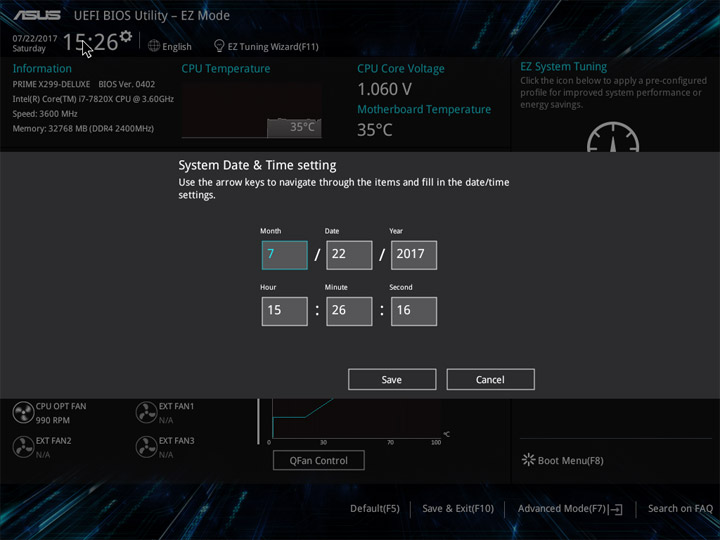This screenshot has width=720, height=540.
Task: Click the 990 RPM fan speed
Action: coord(53,420)
